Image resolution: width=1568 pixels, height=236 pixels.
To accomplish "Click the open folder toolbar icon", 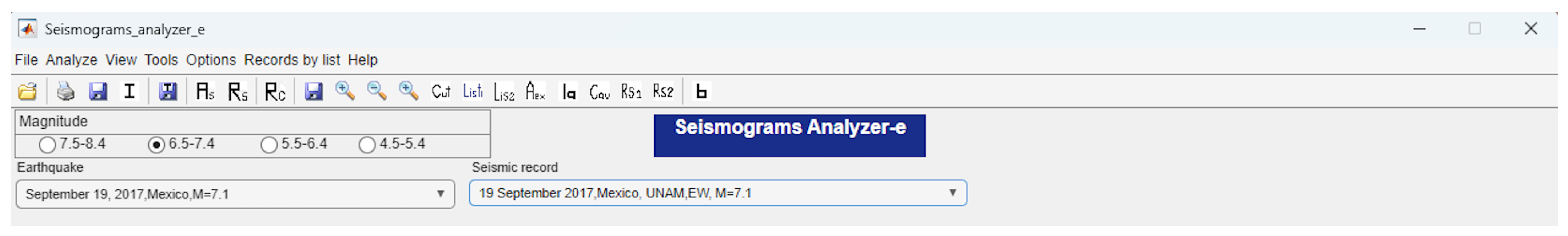I will pyautogui.click(x=27, y=92).
